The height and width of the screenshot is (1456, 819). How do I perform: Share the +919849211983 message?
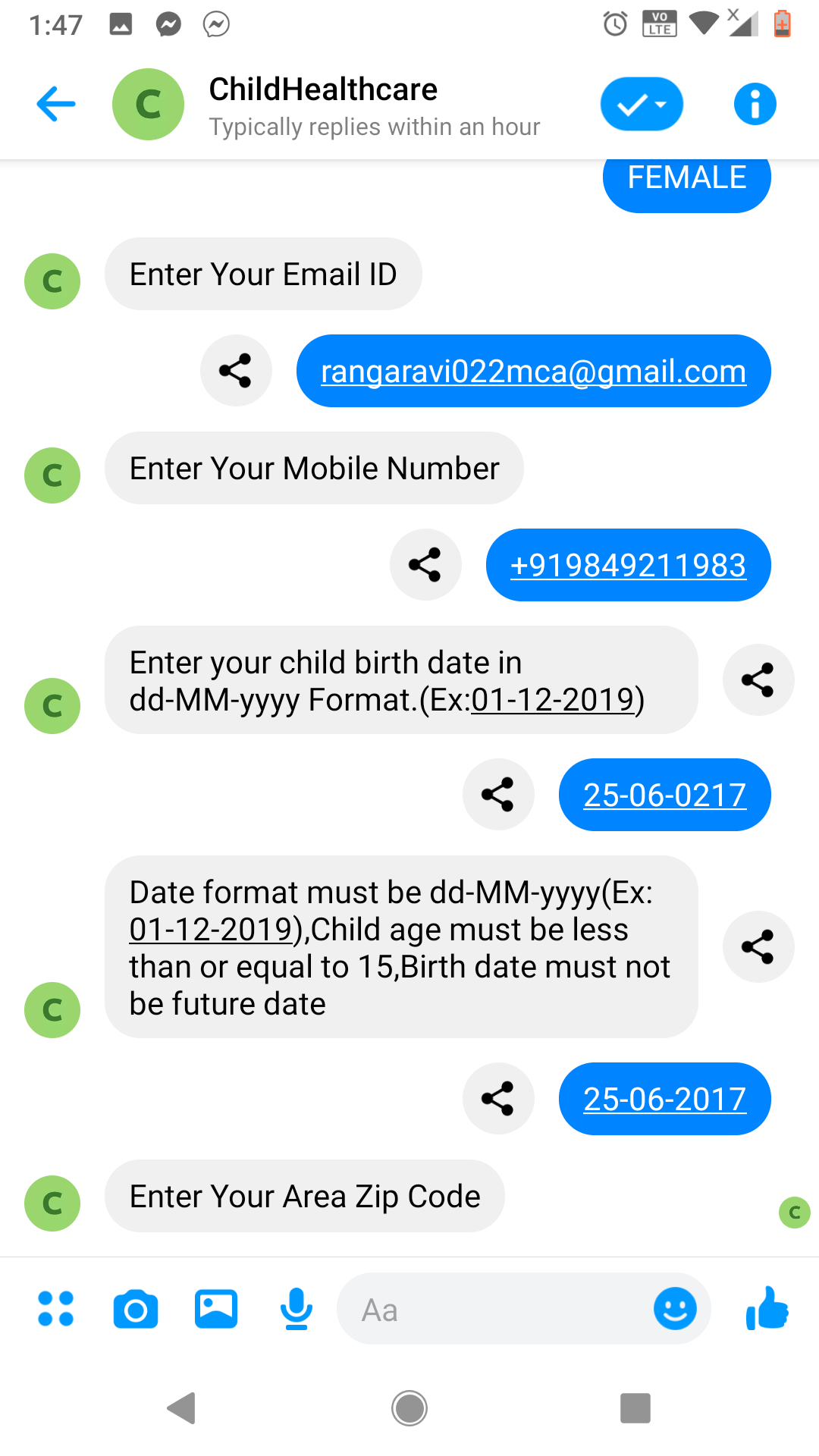tap(425, 565)
